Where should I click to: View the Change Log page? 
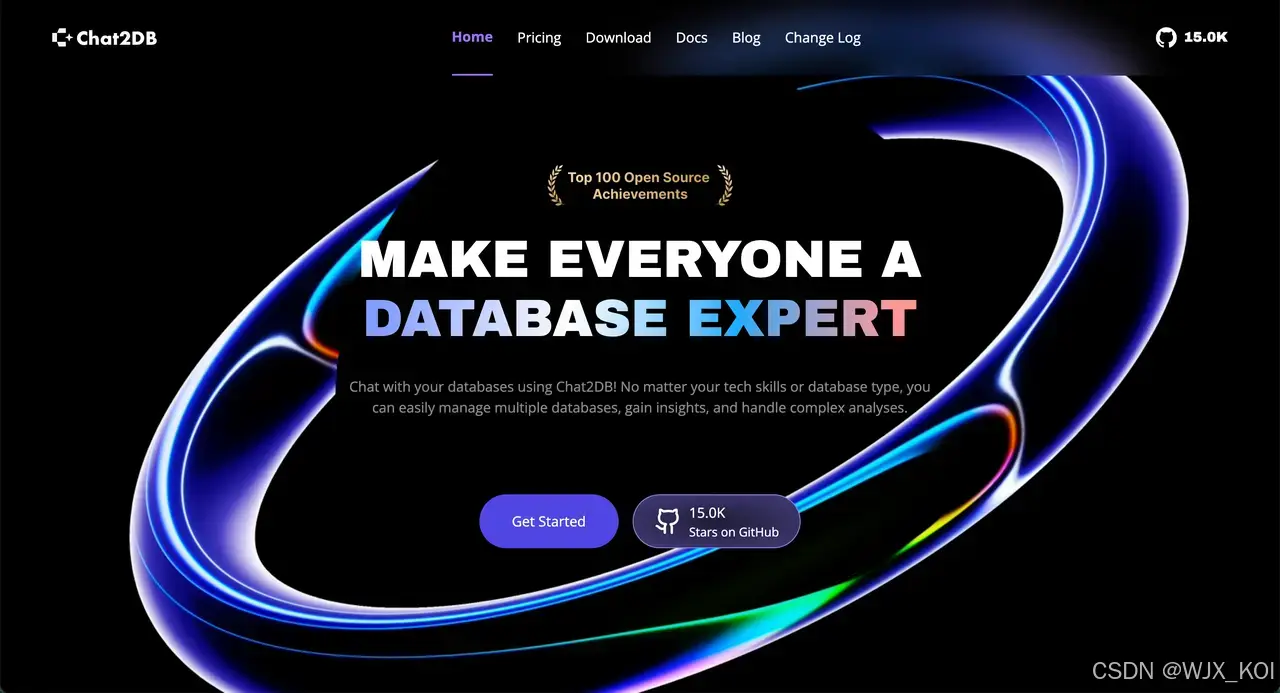tap(822, 38)
